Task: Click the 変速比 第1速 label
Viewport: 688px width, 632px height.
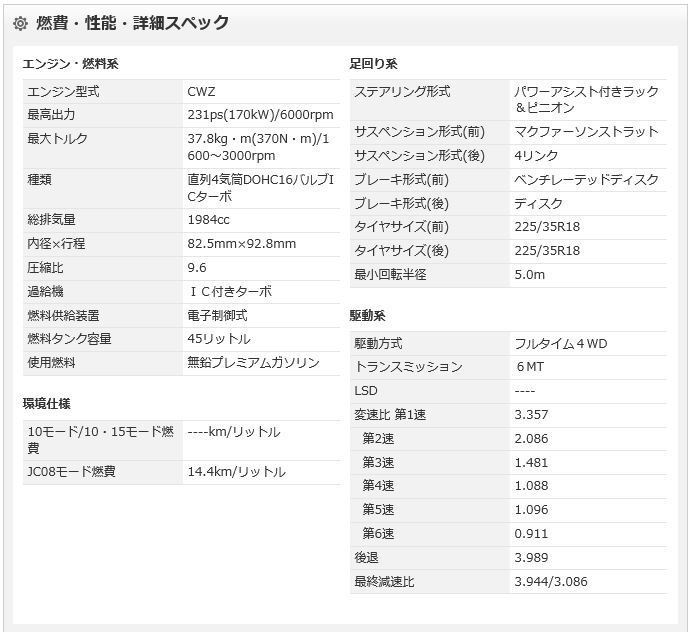Action: (x=390, y=415)
